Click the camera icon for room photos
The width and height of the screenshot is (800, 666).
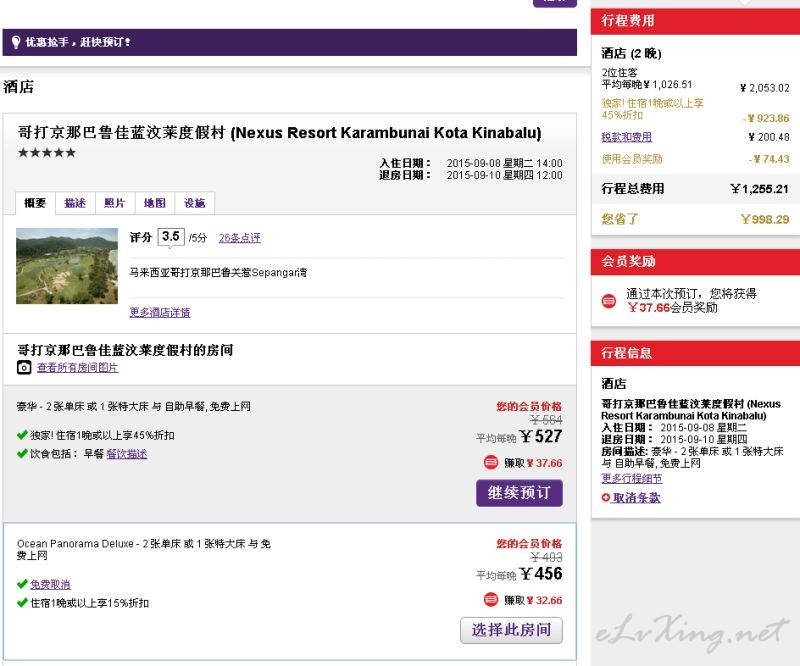(24, 367)
